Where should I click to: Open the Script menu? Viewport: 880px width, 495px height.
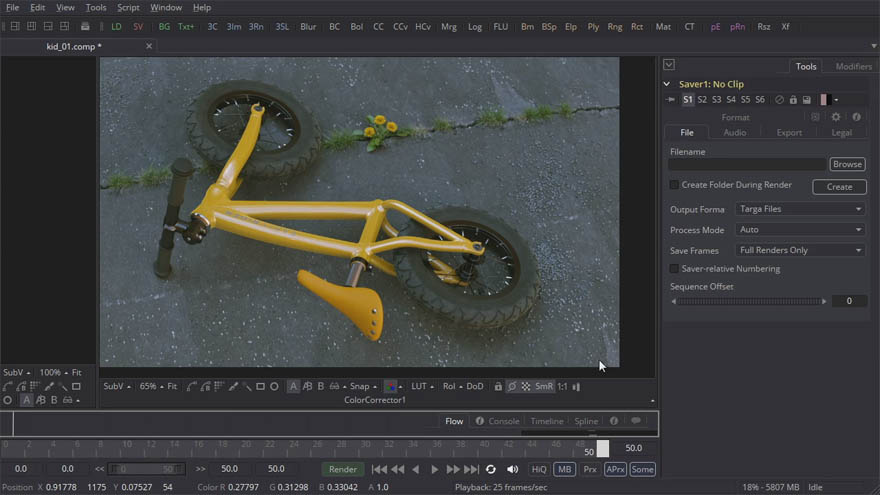(x=128, y=7)
